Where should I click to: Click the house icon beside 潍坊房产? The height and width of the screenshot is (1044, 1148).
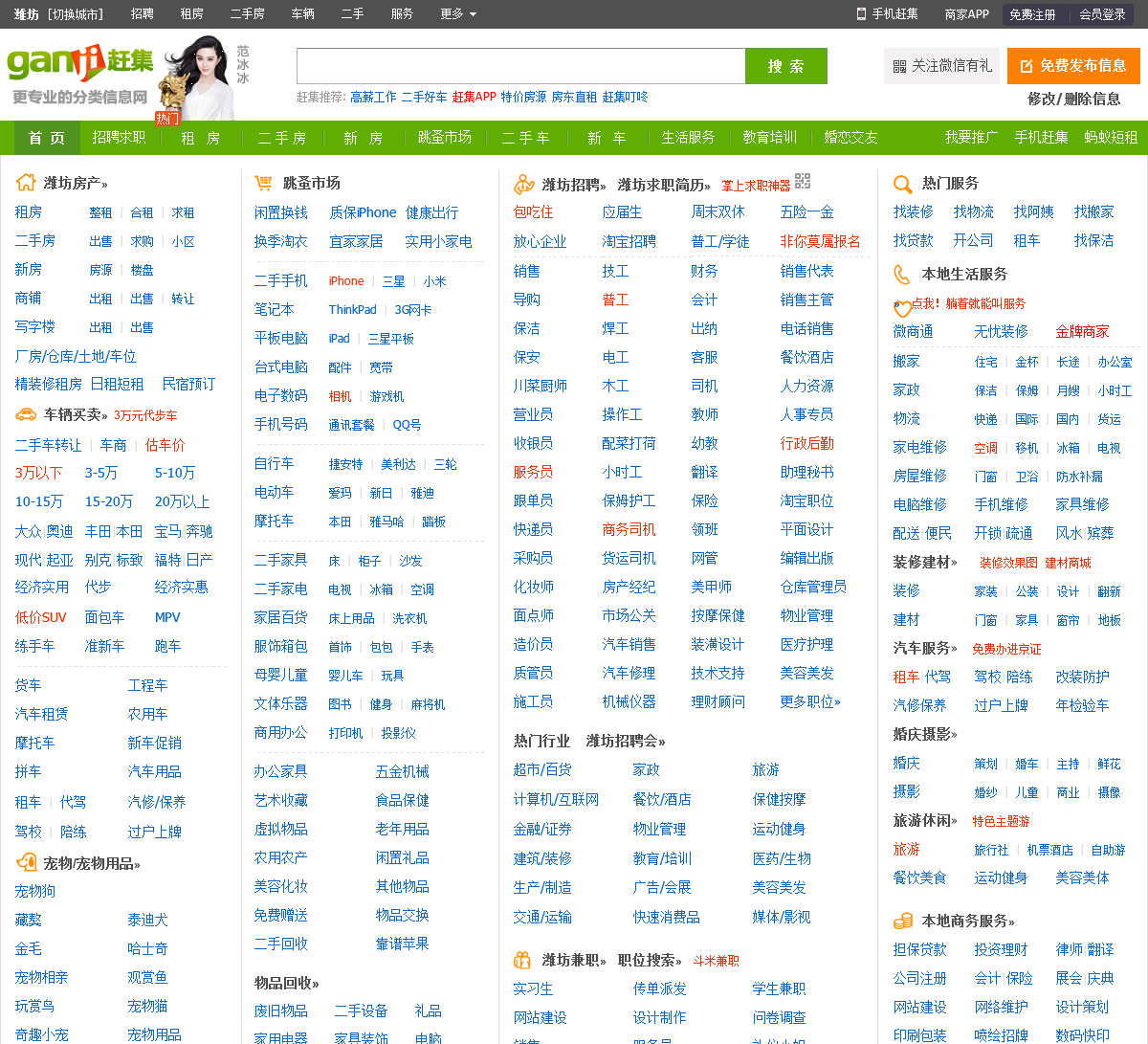(26, 183)
